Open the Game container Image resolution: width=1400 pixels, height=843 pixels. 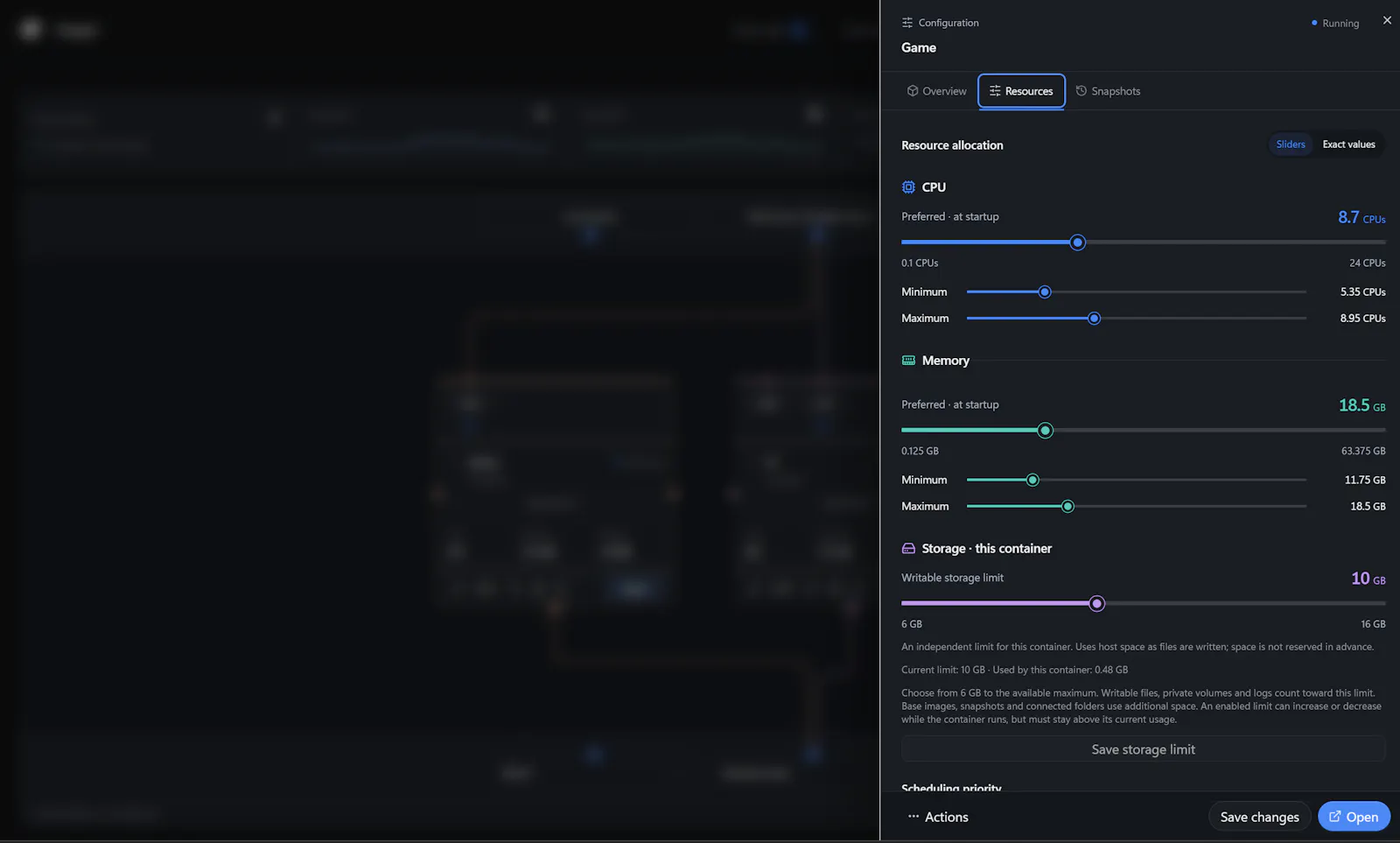click(1354, 817)
